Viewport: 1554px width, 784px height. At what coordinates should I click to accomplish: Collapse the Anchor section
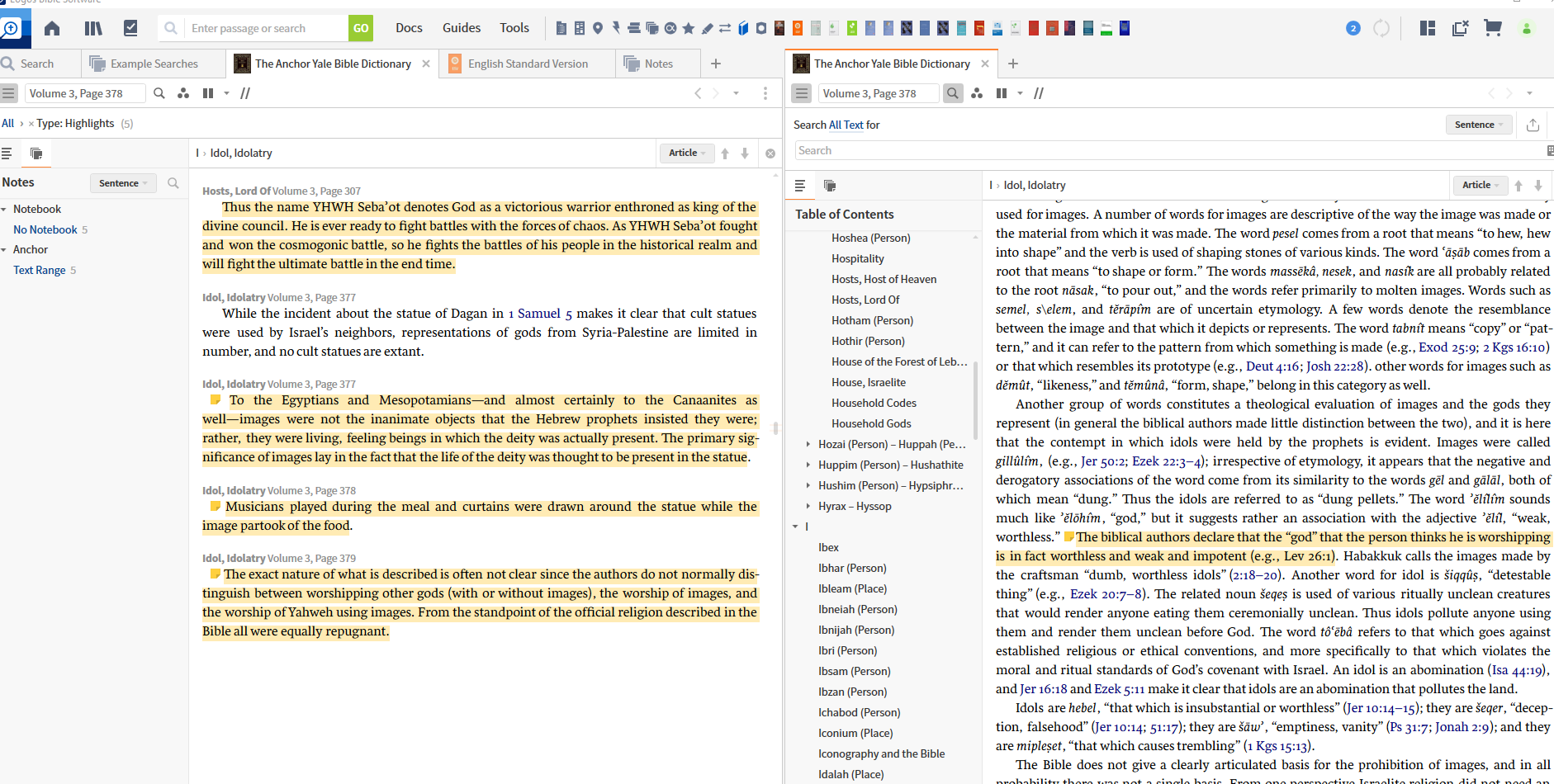click(x=4, y=250)
